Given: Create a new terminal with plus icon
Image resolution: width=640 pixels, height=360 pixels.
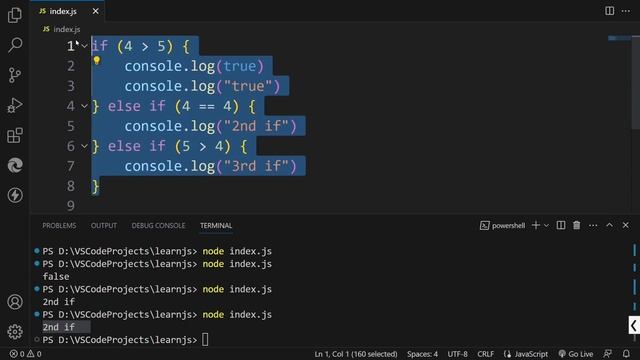Looking at the screenshot, I should 536,225.
